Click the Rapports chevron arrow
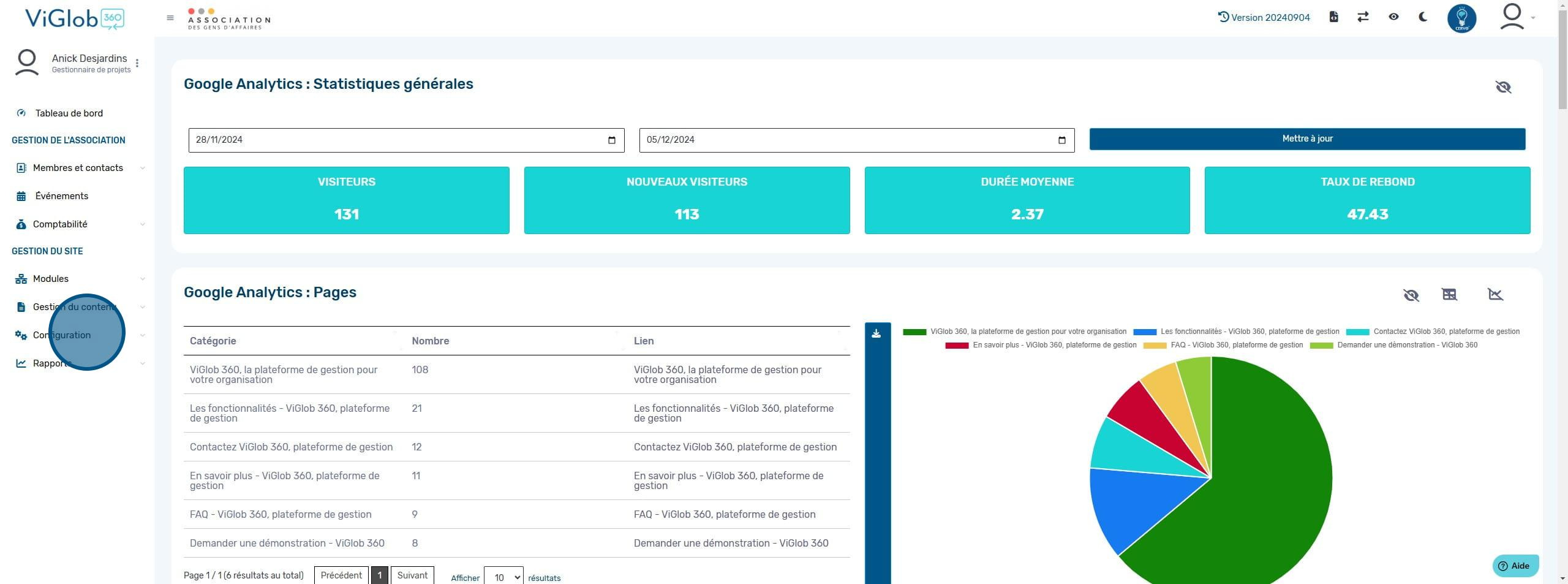This screenshot has width=1568, height=584. (x=143, y=363)
